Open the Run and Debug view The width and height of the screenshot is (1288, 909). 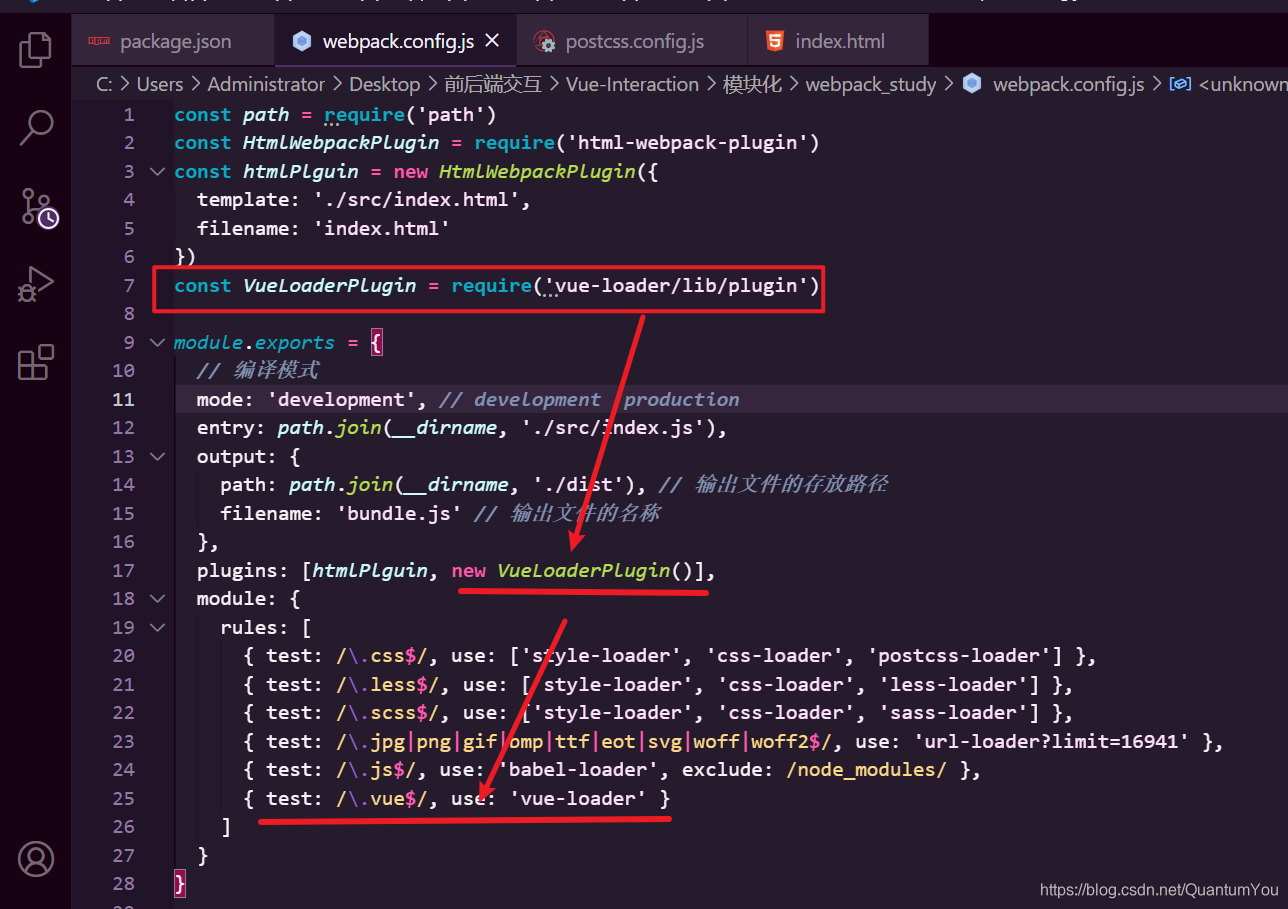pyautogui.click(x=36, y=285)
